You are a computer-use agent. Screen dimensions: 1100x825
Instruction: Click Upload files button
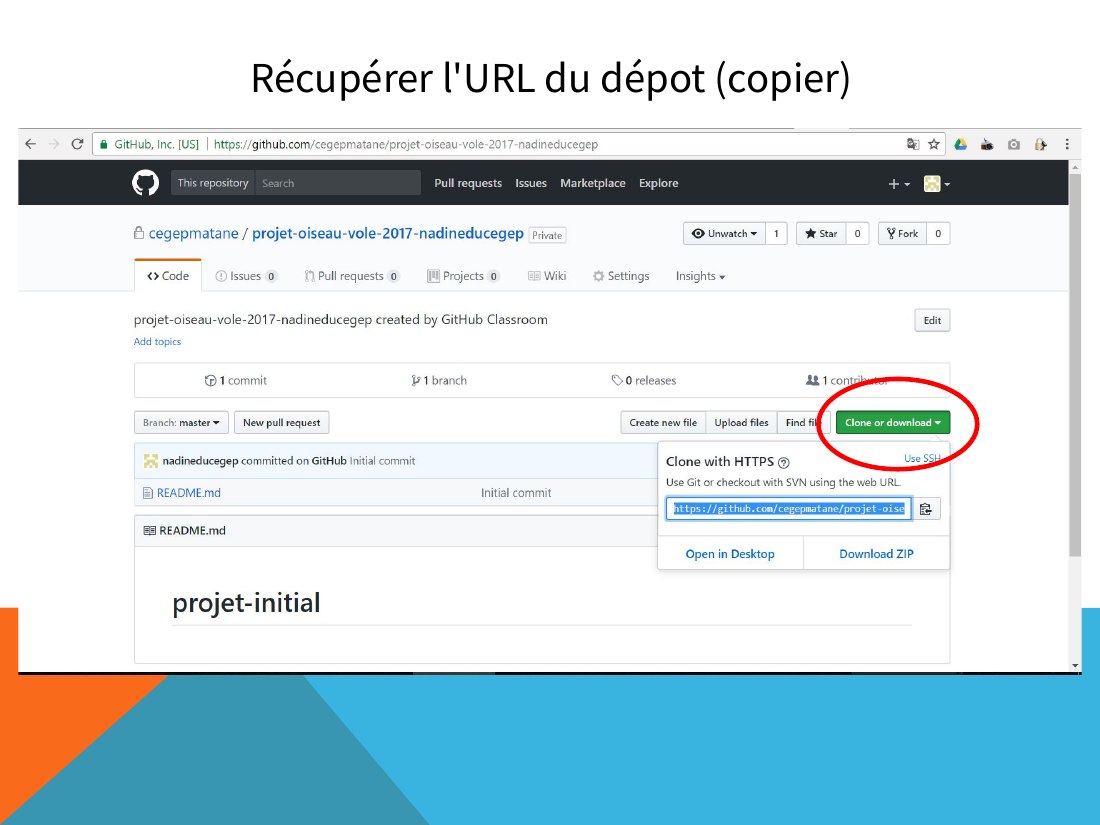742,422
